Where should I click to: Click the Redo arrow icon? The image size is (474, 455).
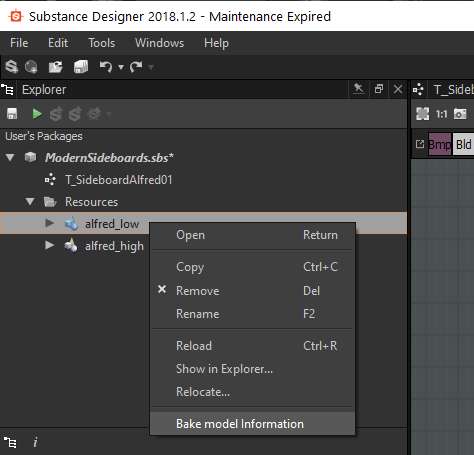coord(136,67)
